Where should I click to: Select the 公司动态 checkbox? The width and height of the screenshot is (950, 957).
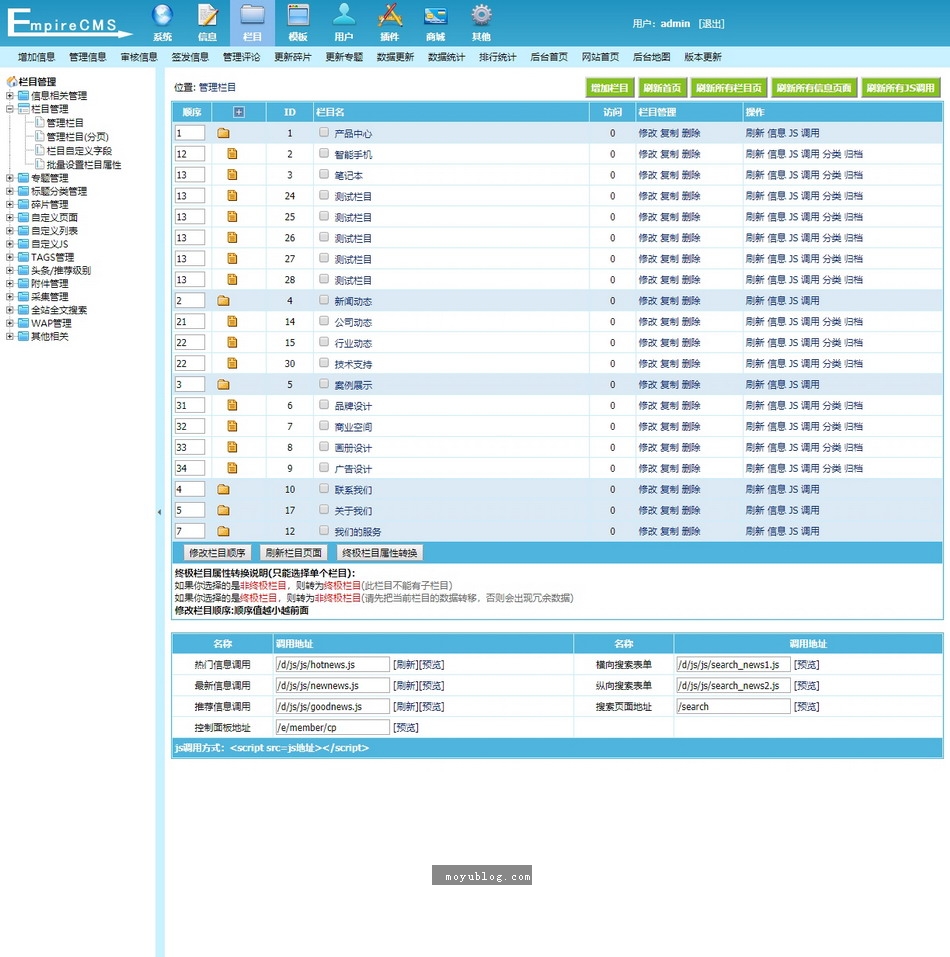(x=324, y=321)
